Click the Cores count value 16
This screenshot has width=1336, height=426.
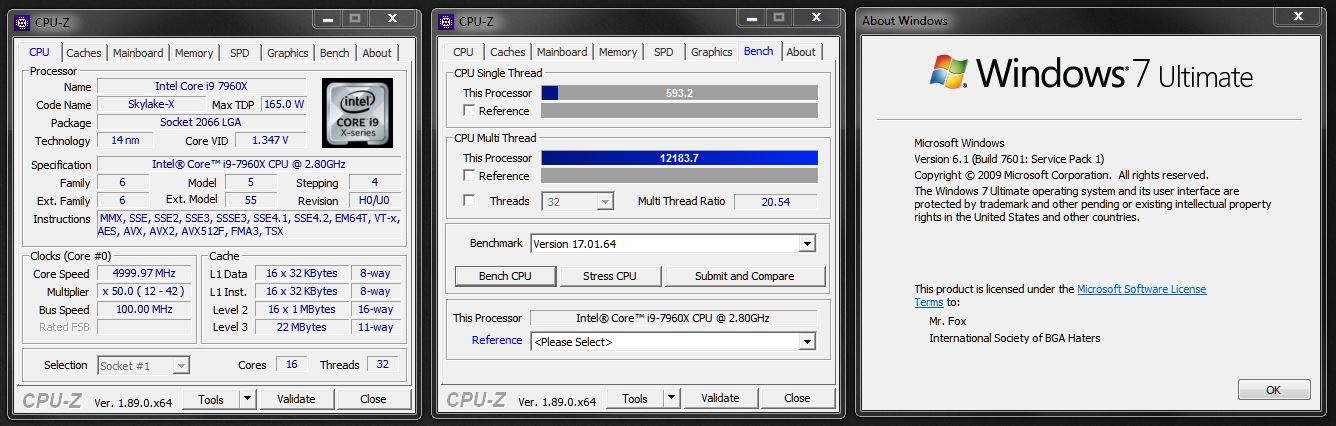pos(291,365)
